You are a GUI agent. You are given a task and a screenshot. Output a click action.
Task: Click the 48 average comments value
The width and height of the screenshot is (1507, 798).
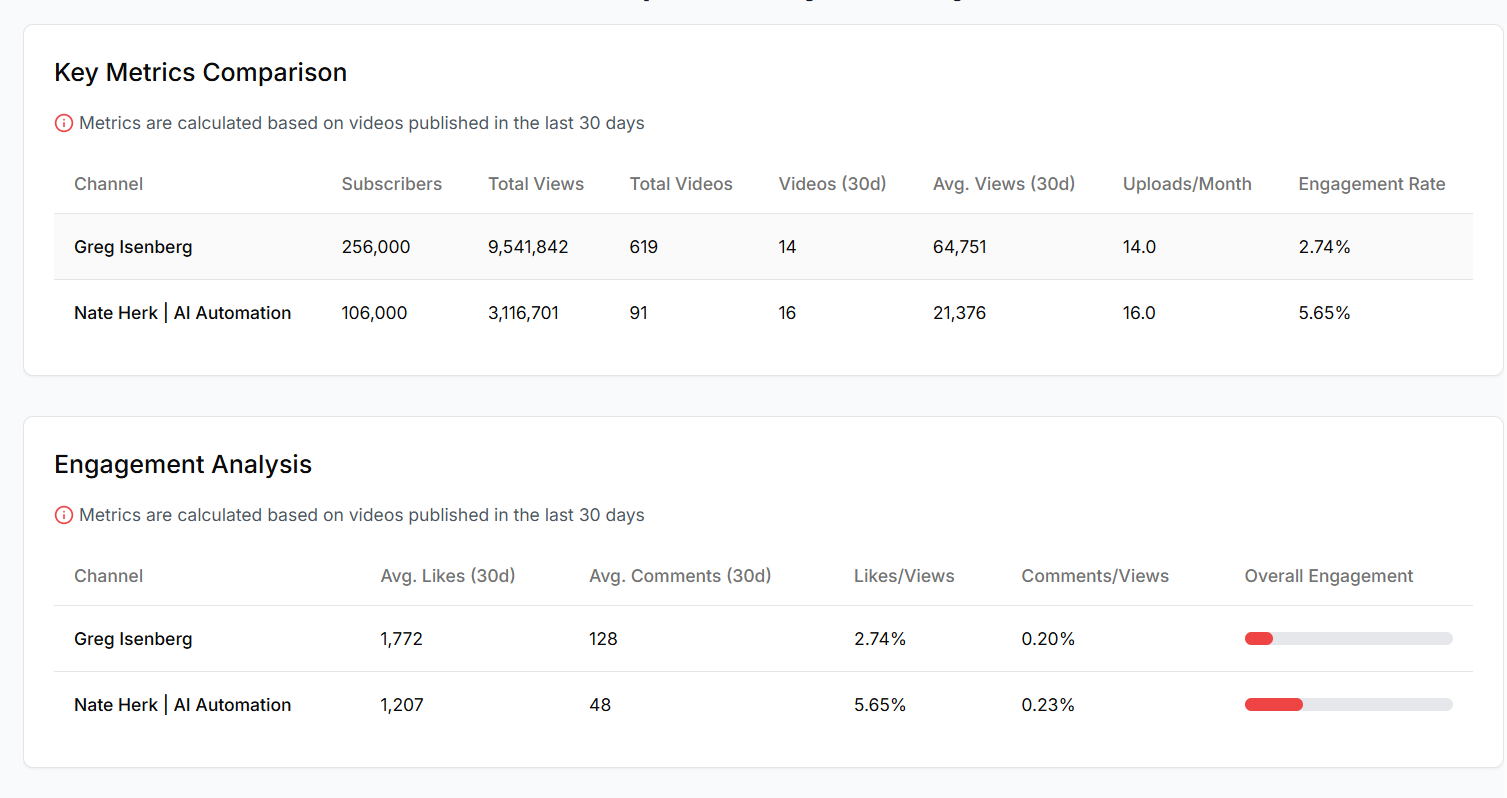pos(600,705)
